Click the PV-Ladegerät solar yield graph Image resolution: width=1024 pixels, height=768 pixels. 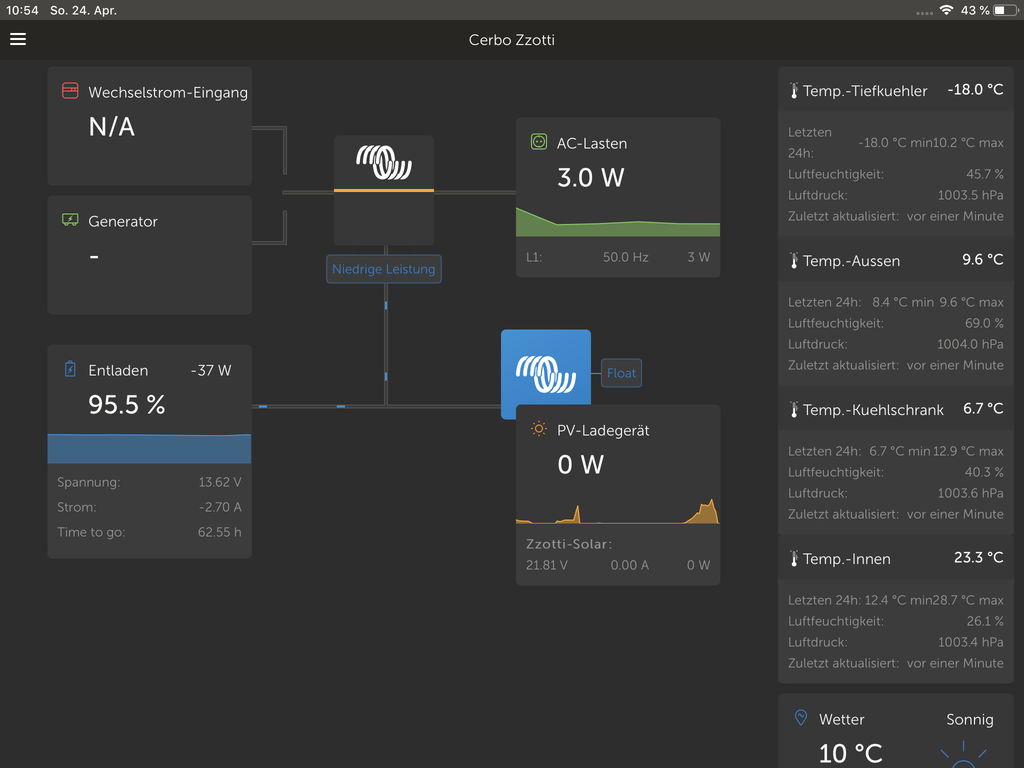click(x=618, y=511)
